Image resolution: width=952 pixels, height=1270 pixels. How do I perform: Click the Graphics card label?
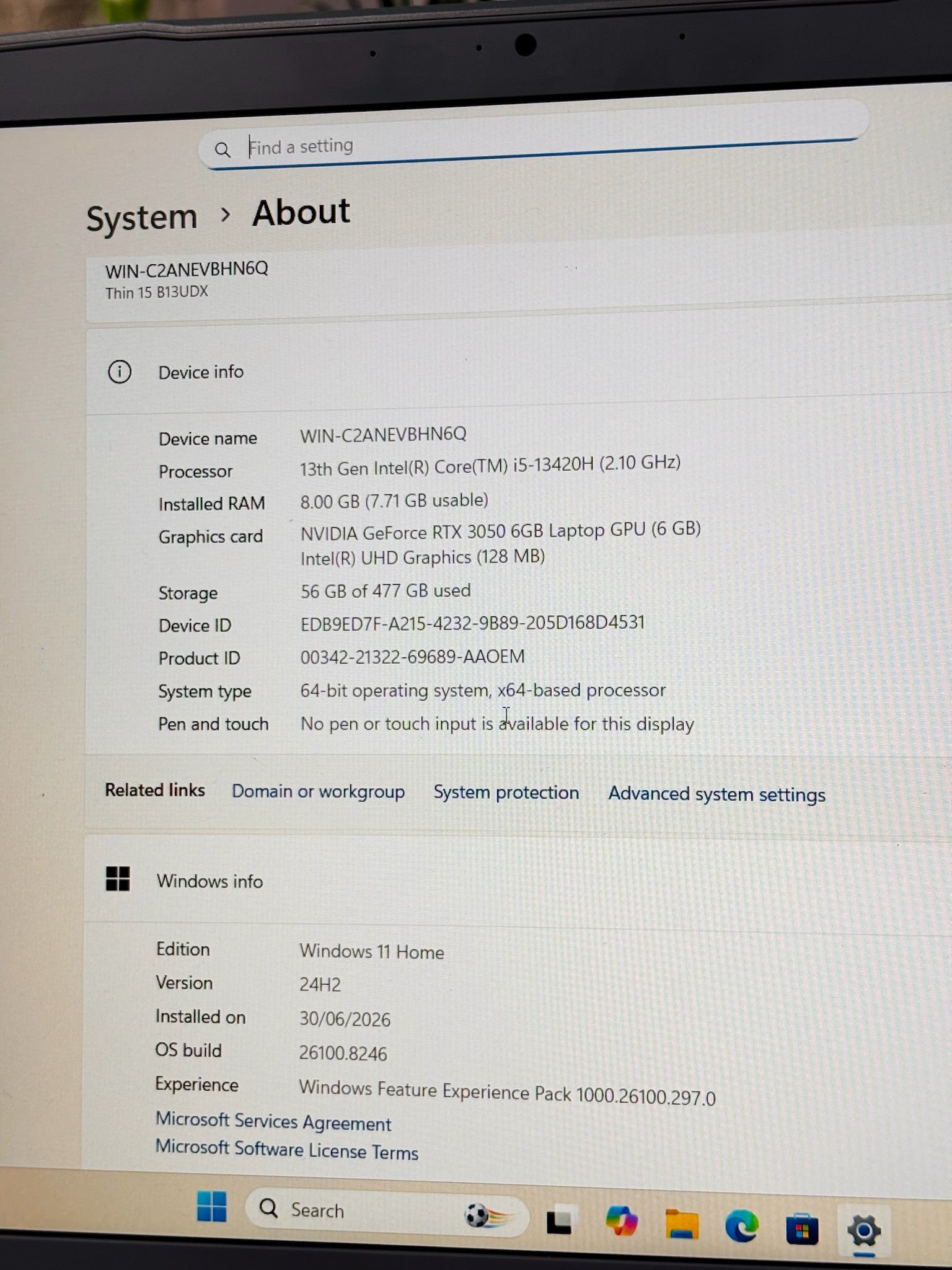pos(211,536)
